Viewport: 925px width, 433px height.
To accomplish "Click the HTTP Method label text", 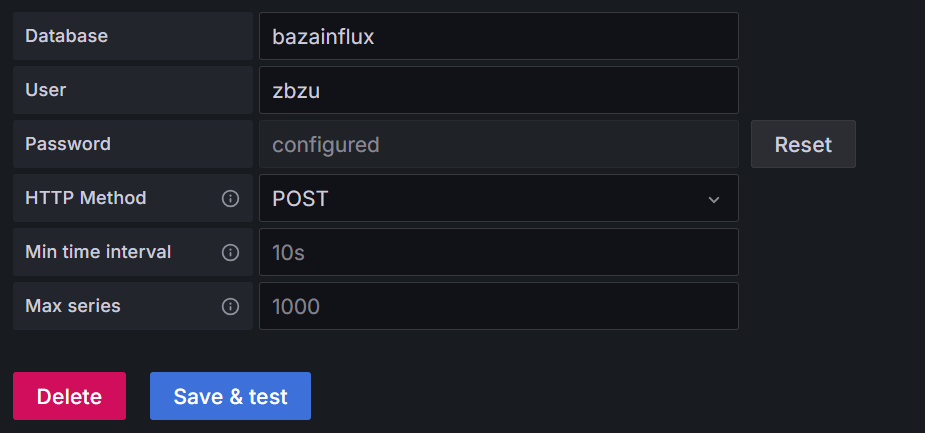I will click(x=85, y=198).
